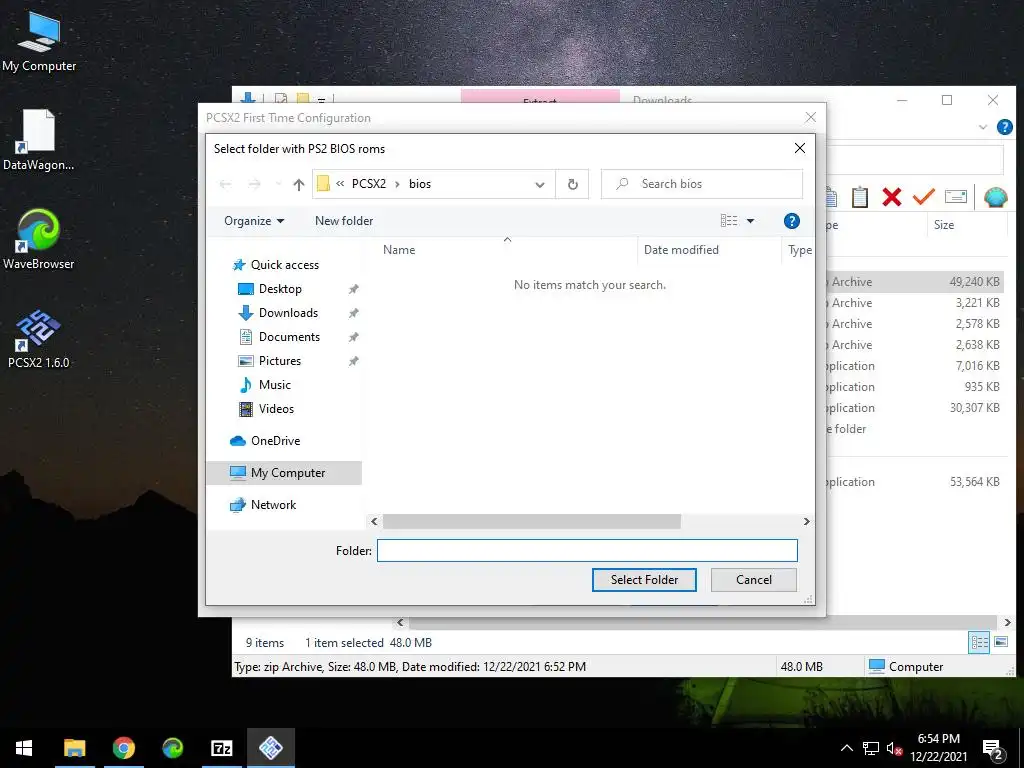This screenshot has width=1024, height=768.
Task: Open Google Chrome from the taskbar
Action: click(123, 748)
